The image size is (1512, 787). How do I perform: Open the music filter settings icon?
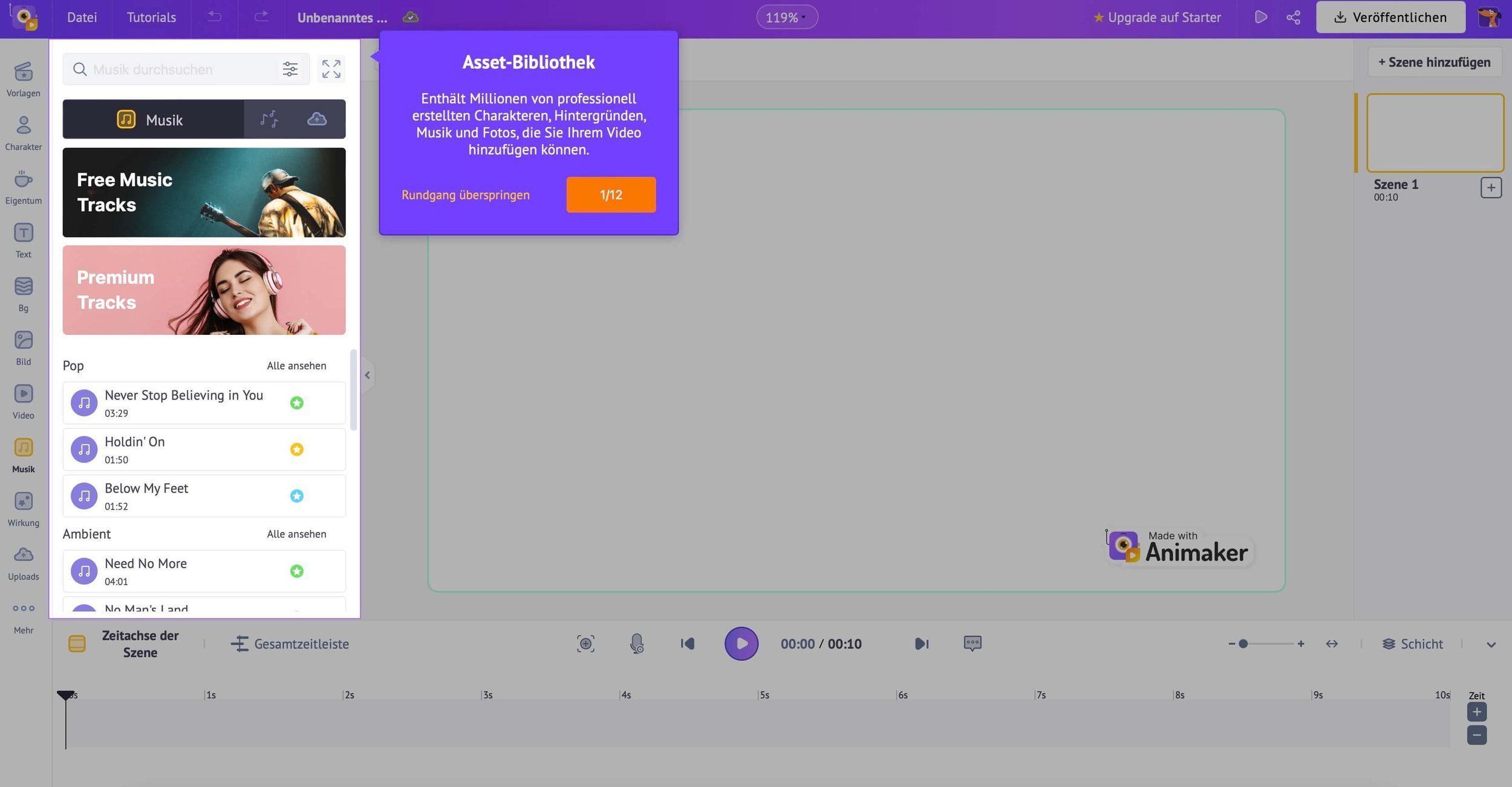(290, 69)
